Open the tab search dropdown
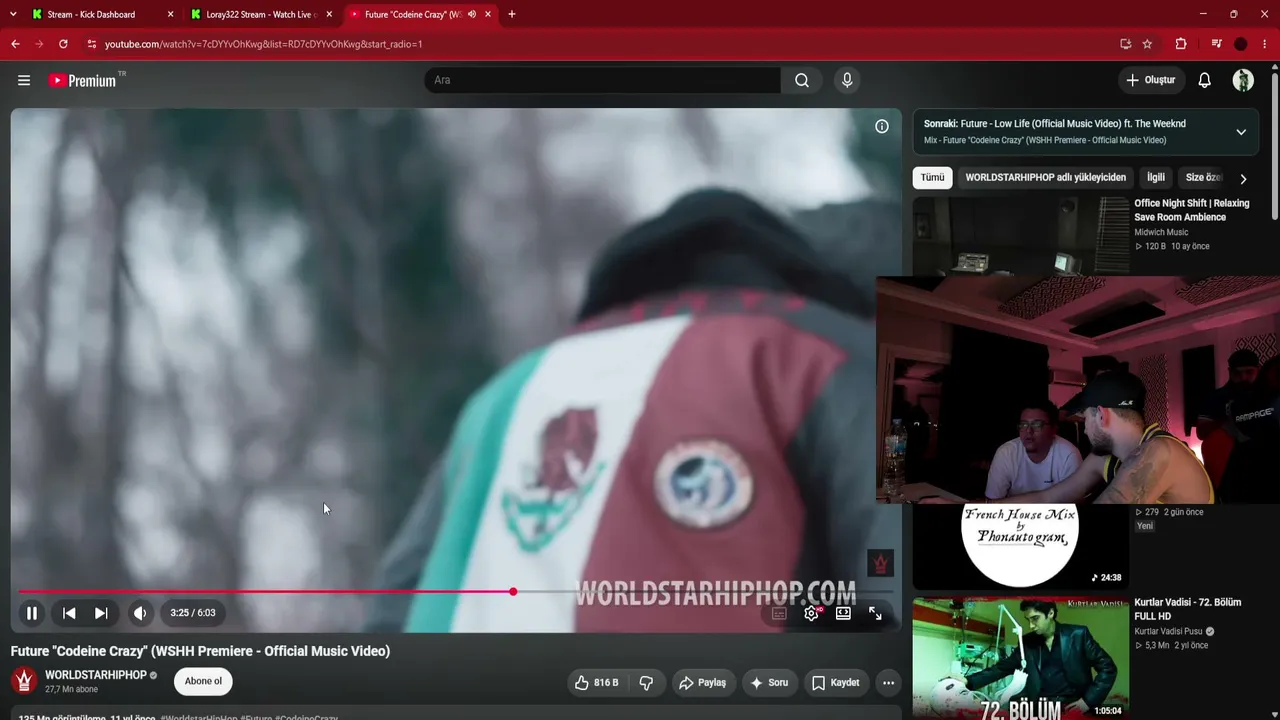1280x720 pixels. 12,15
